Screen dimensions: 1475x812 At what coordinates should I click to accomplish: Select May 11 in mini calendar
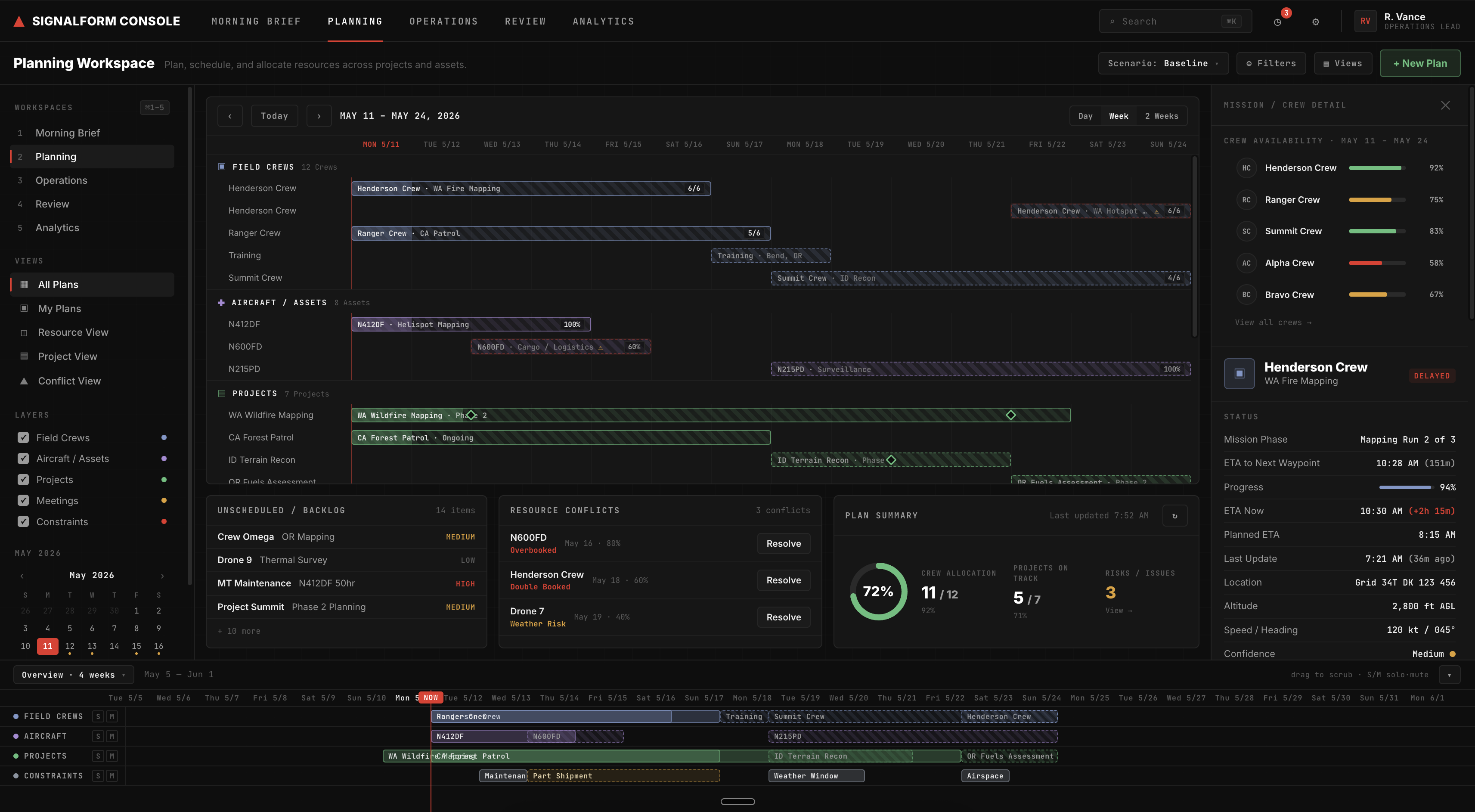[x=47, y=646]
